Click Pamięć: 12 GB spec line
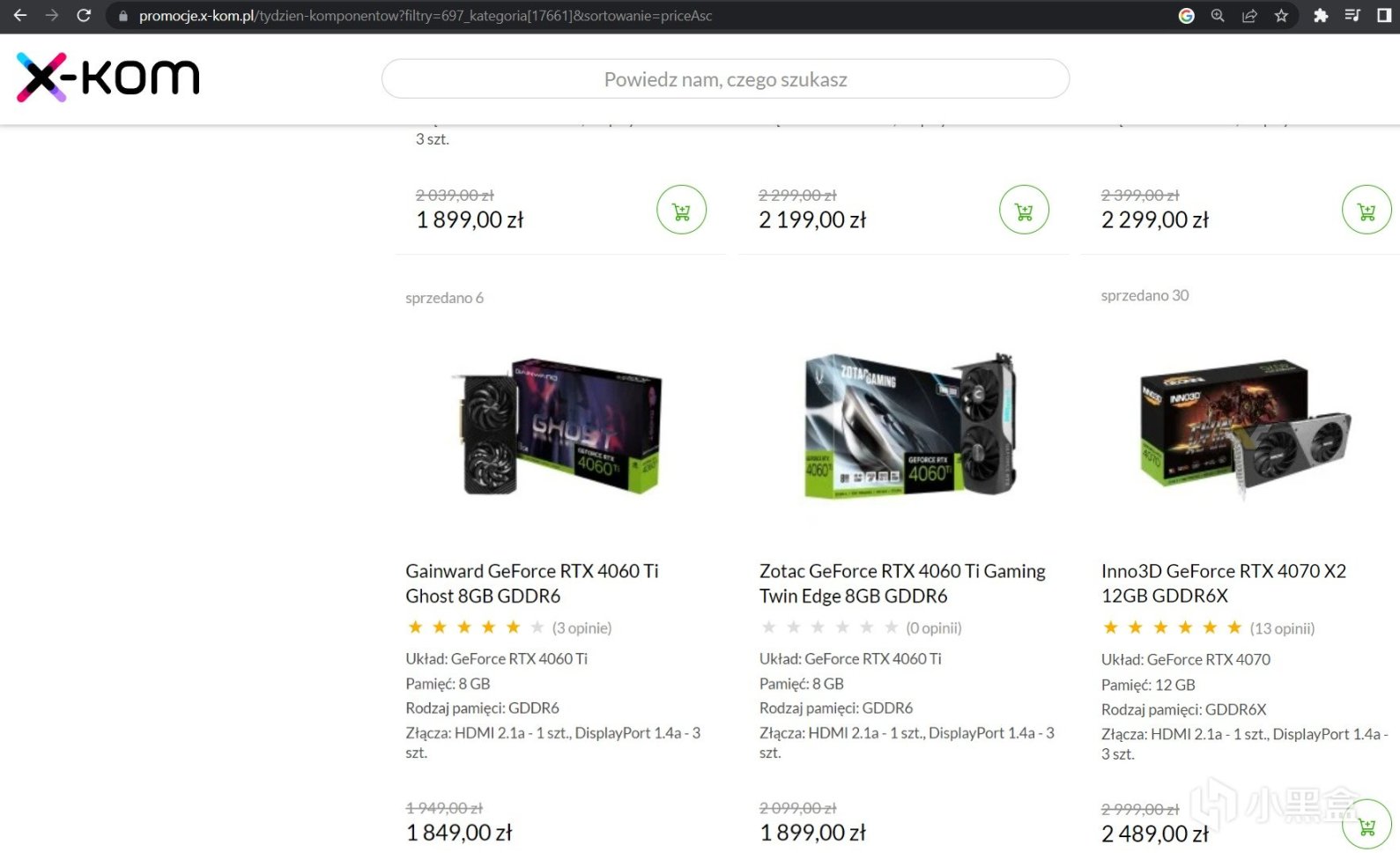This screenshot has width=1400, height=853. tap(1148, 685)
